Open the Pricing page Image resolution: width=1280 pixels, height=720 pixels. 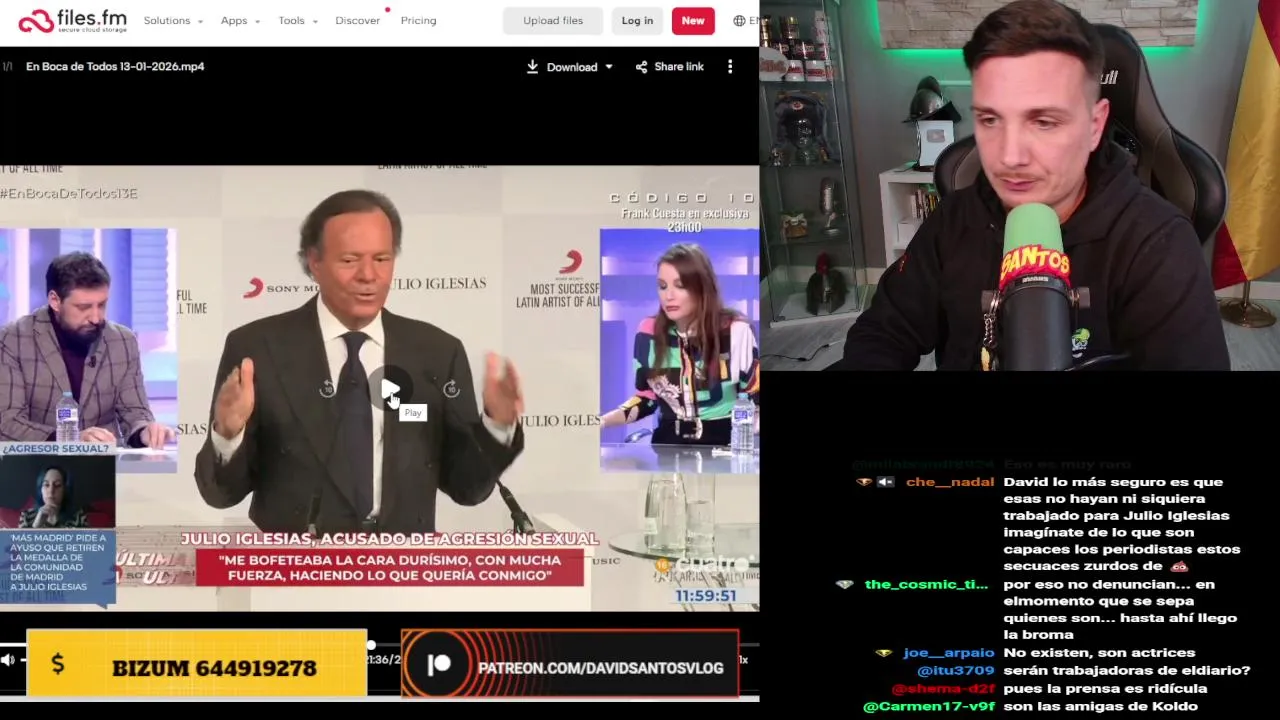point(418,21)
